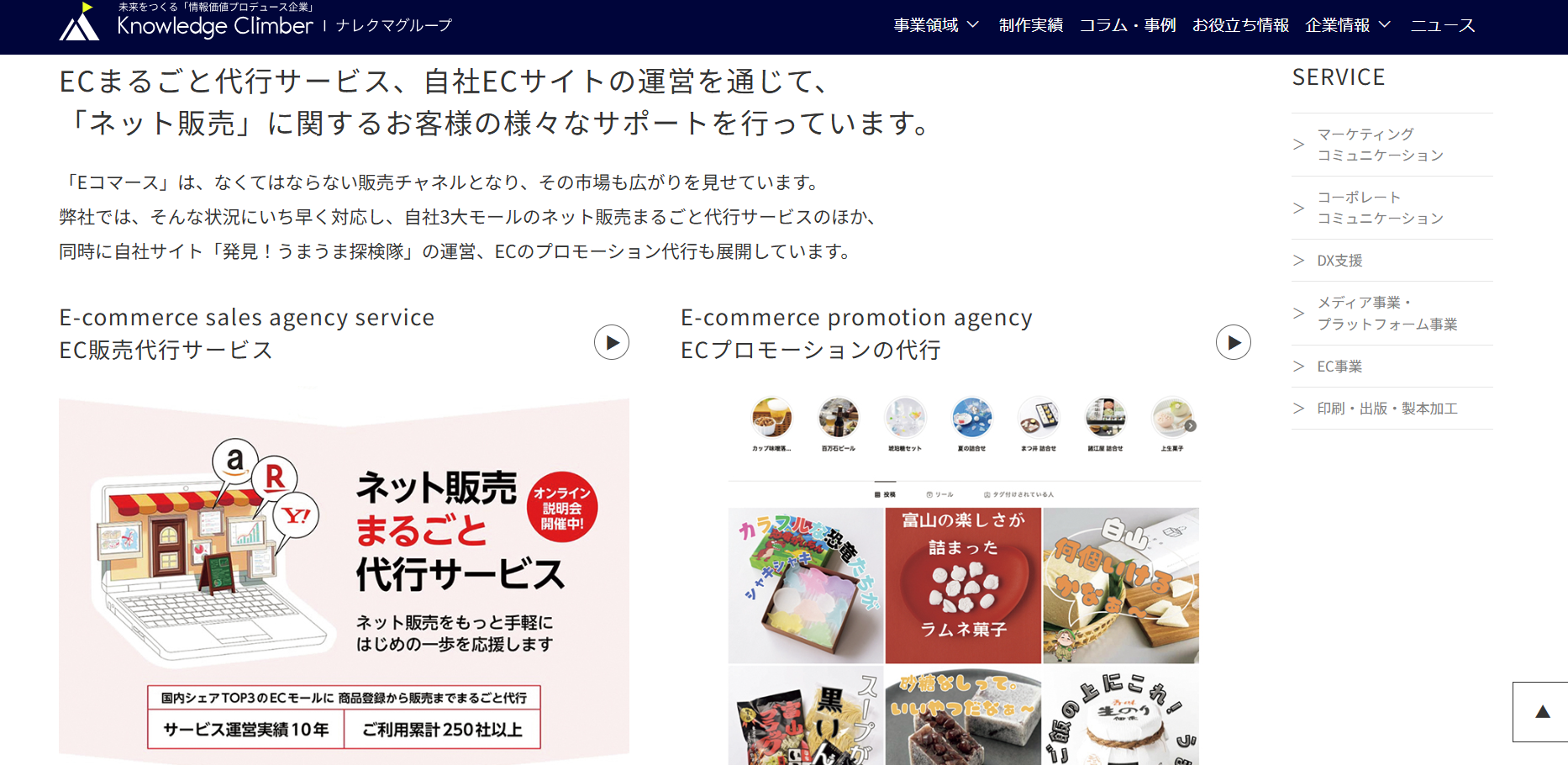The height and width of the screenshot is (765, 1568).
Task: Open the カップ味噌 story highlight circle
Action: 771,418
